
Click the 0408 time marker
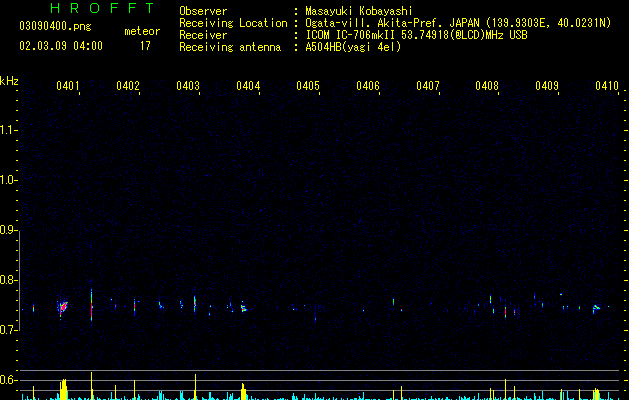tap(487, 86)
